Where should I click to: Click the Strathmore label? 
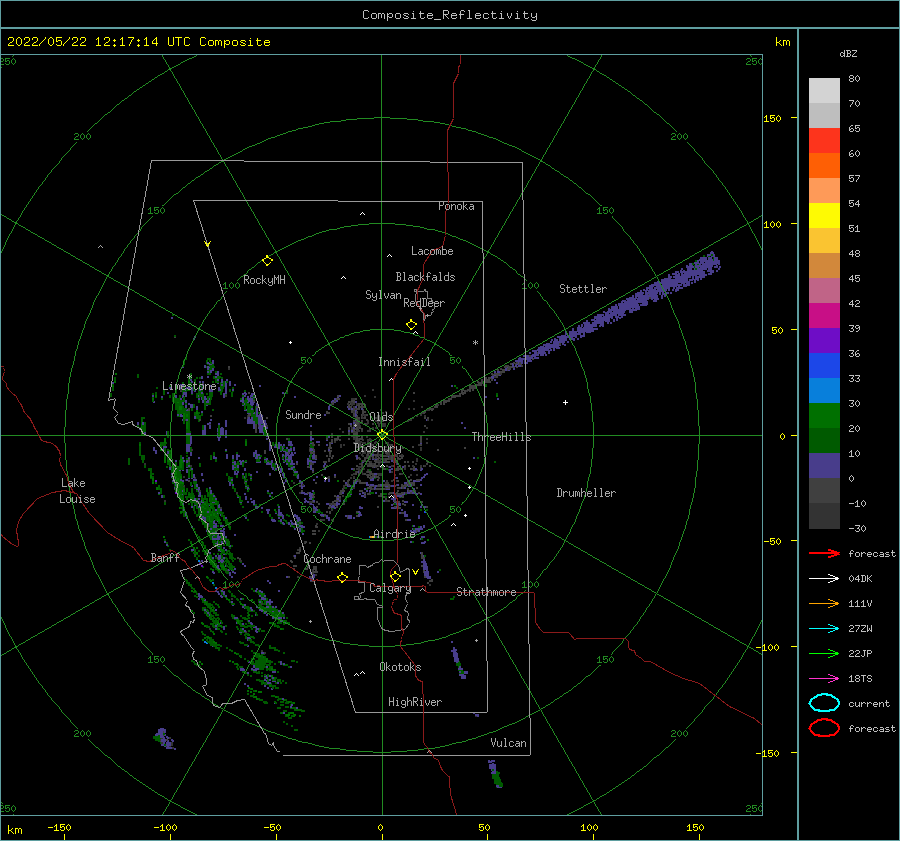[486, 592]
